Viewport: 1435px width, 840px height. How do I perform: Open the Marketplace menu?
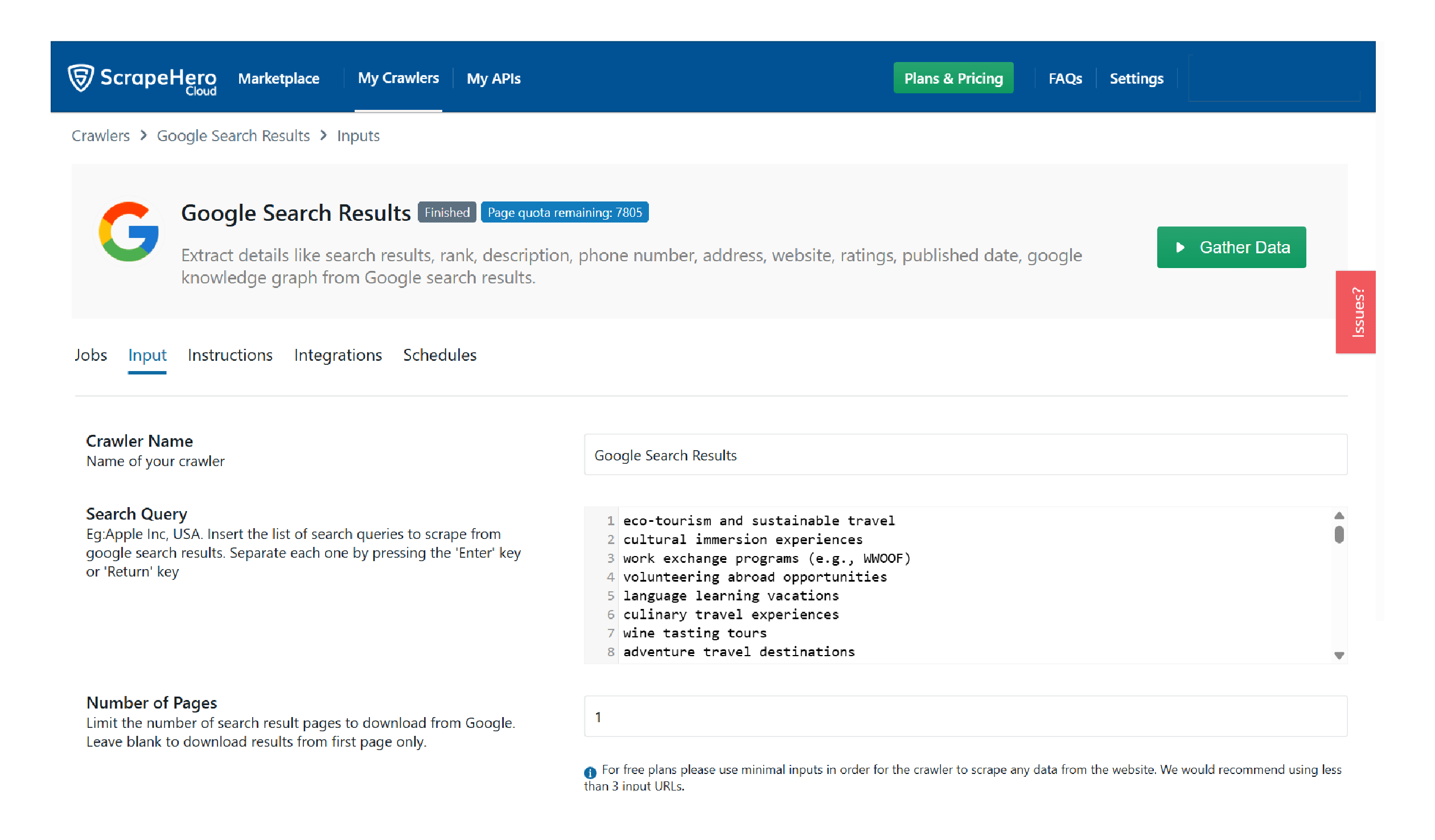(278, 79)
